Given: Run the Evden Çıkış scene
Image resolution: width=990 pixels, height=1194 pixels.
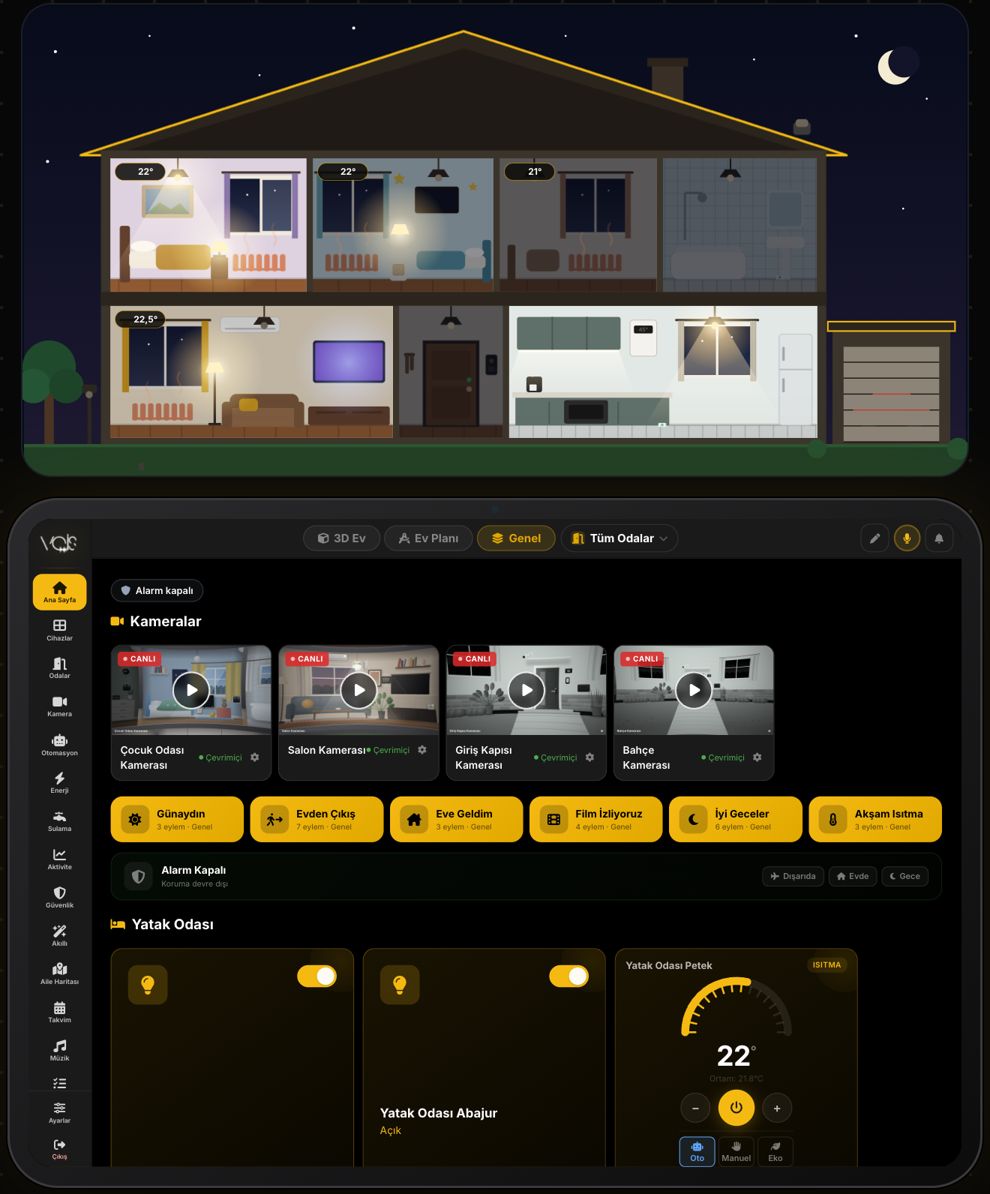Looking at the screenshot, I should coord(316,819).
